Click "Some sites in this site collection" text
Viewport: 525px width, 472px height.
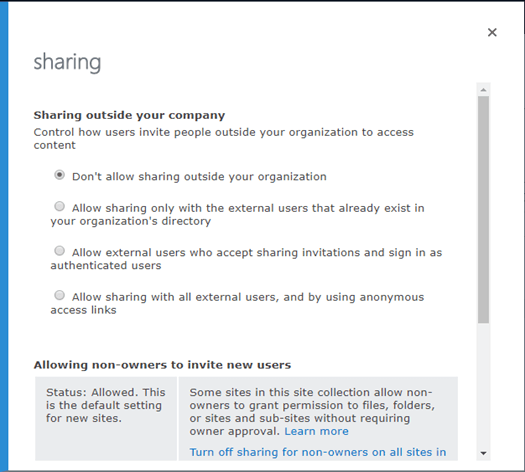point(312,411)
